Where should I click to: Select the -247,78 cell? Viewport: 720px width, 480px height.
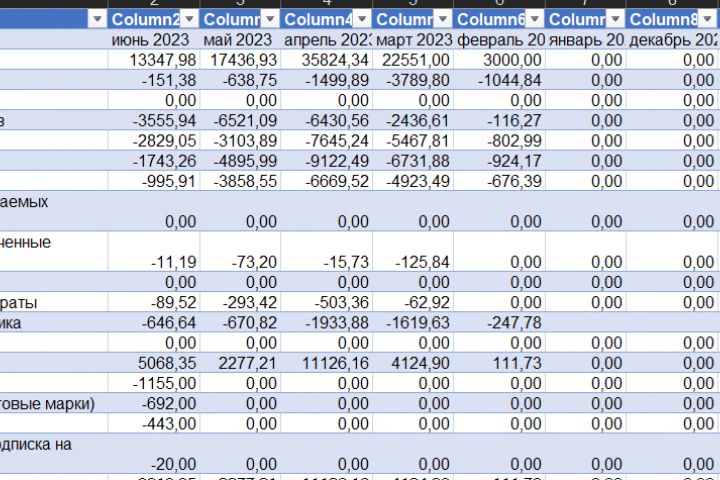(499, 322)
